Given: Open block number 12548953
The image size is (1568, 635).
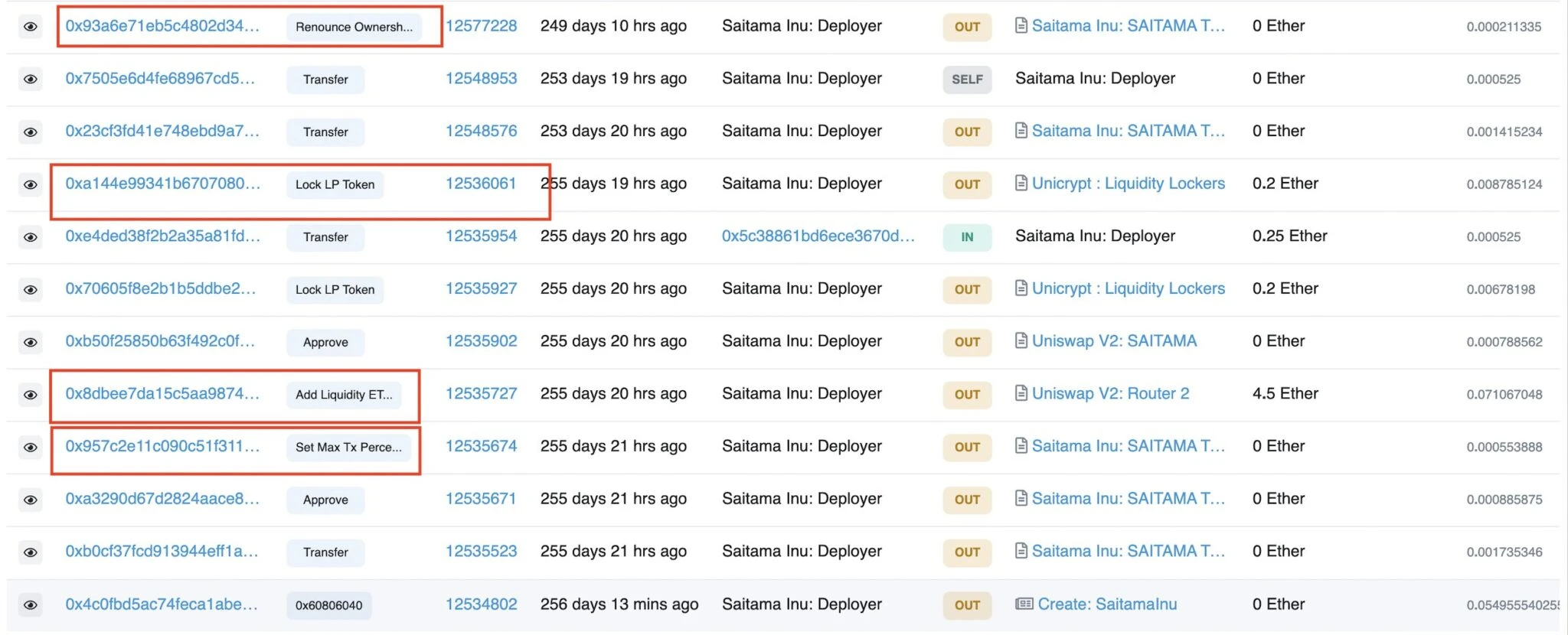Looking at the screenshot, I should 482,79.
